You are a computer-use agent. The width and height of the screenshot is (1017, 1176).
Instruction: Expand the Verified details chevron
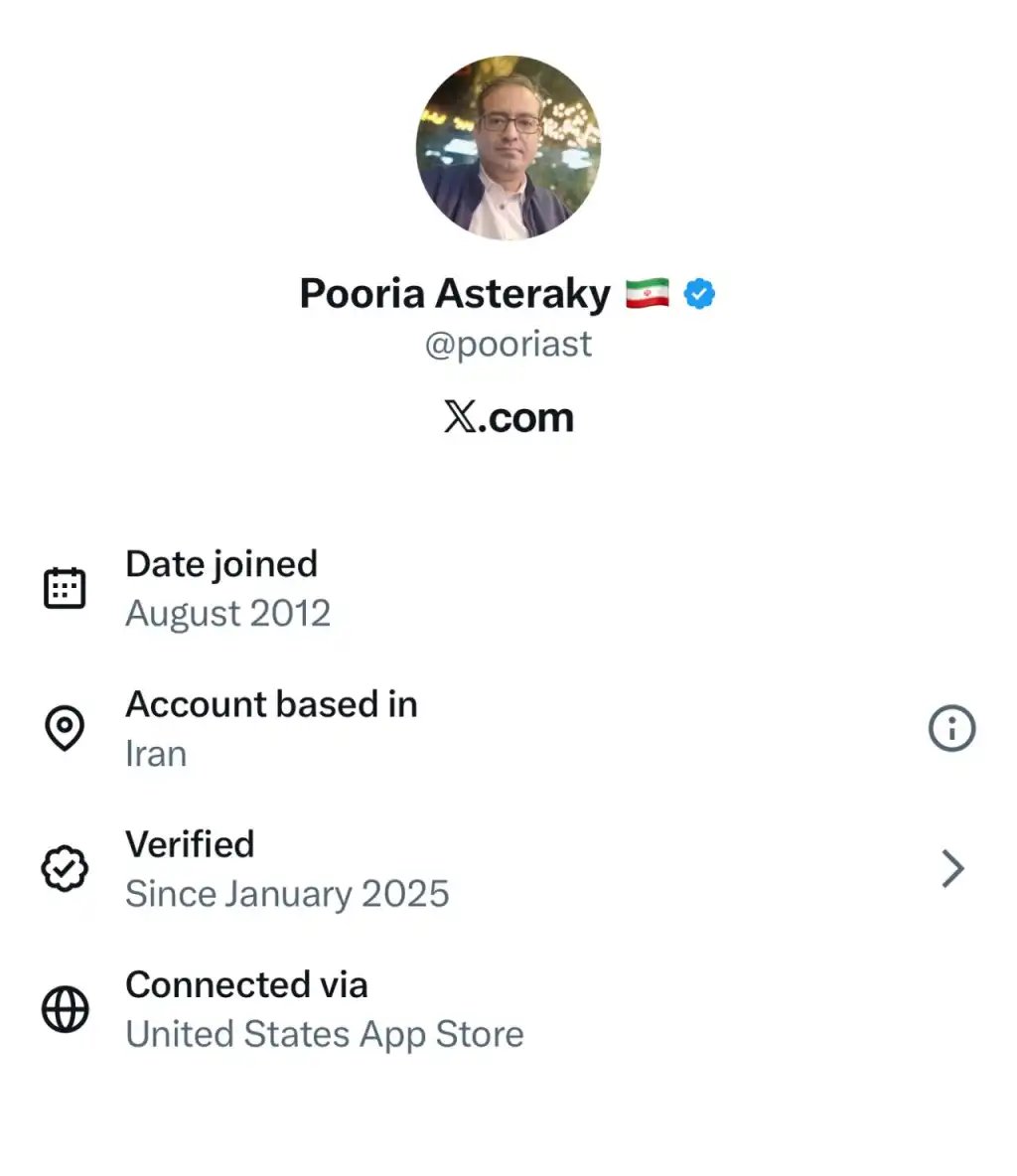coord(952,869)
